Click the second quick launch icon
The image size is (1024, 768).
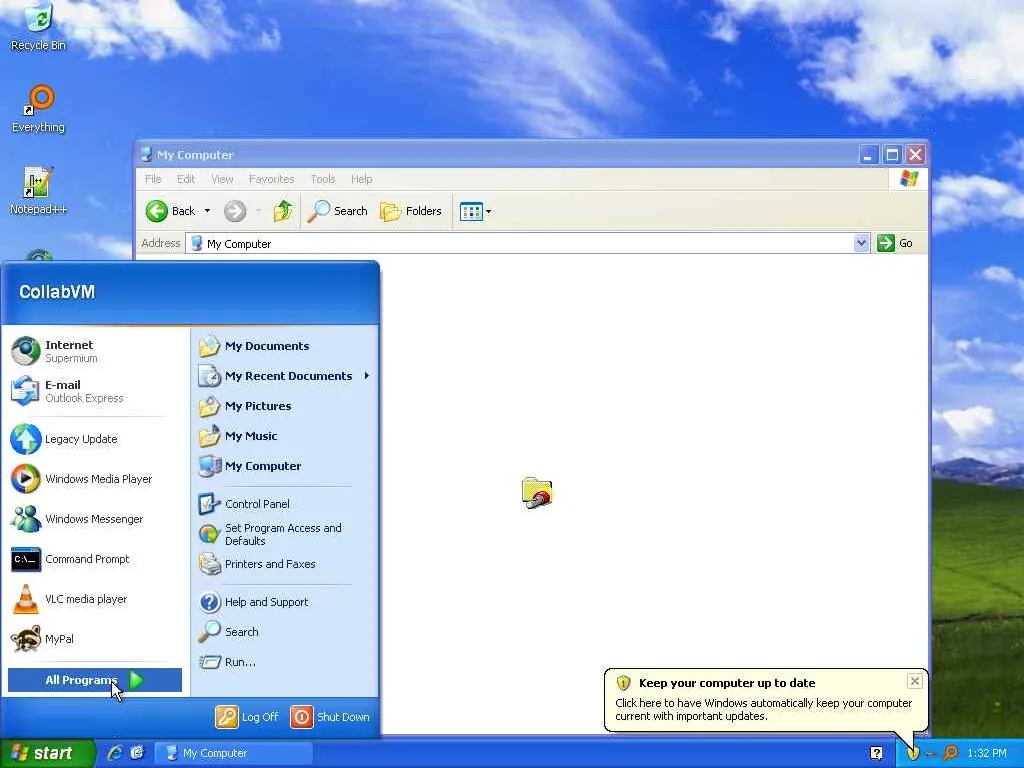pos(137,753)
